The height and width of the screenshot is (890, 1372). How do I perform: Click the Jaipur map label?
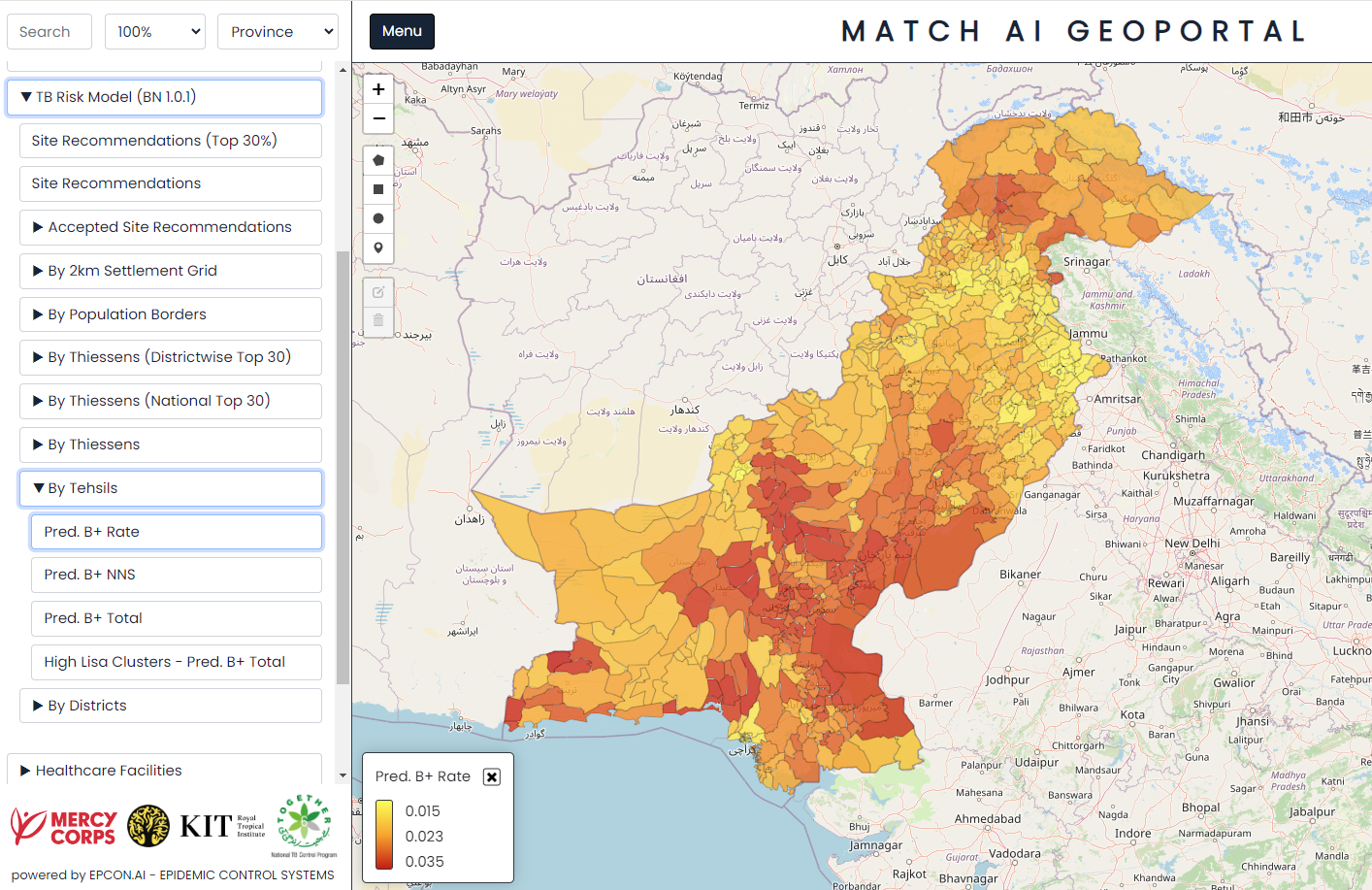1130,630
